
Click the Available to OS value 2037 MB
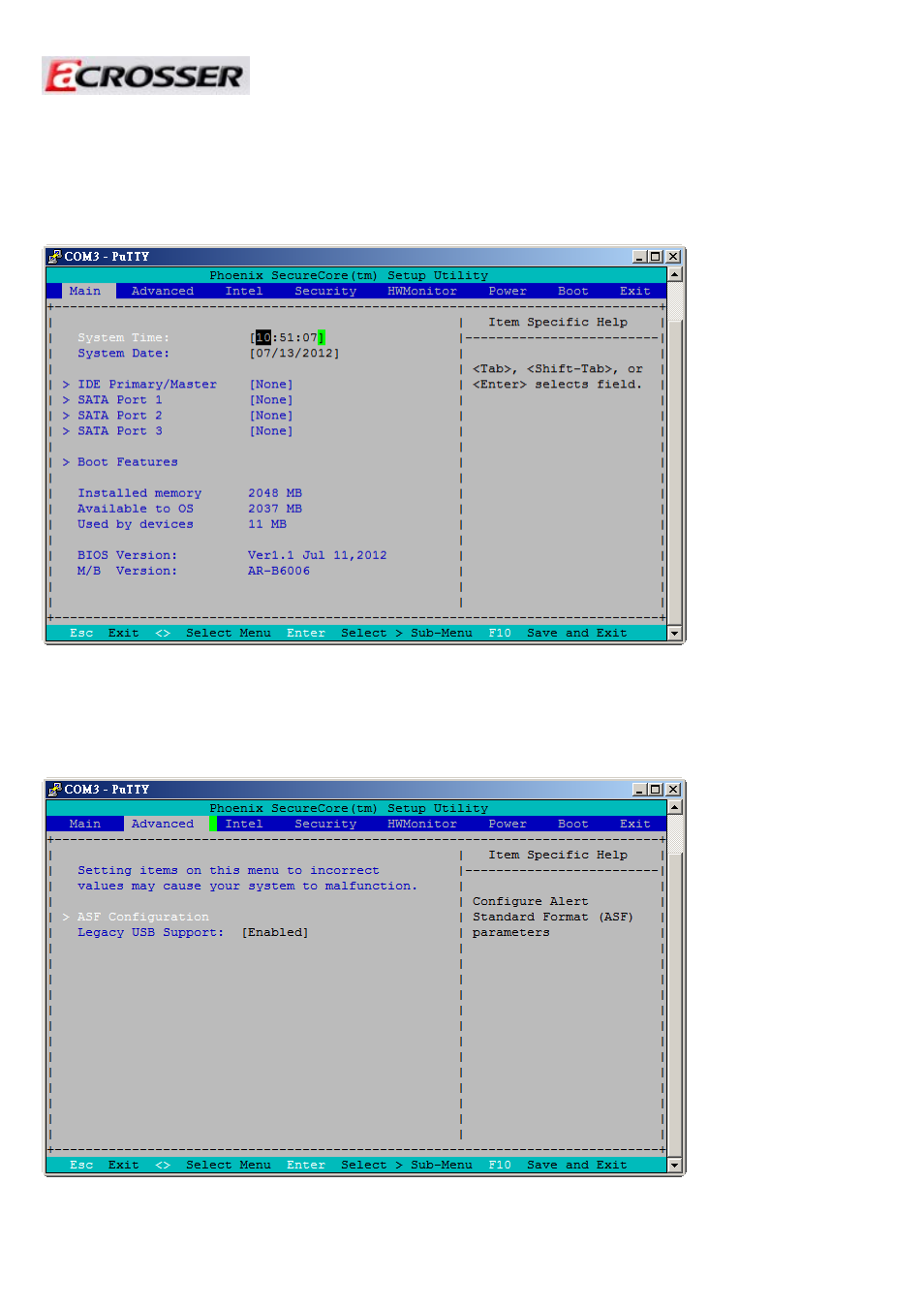tap(275, 509)
